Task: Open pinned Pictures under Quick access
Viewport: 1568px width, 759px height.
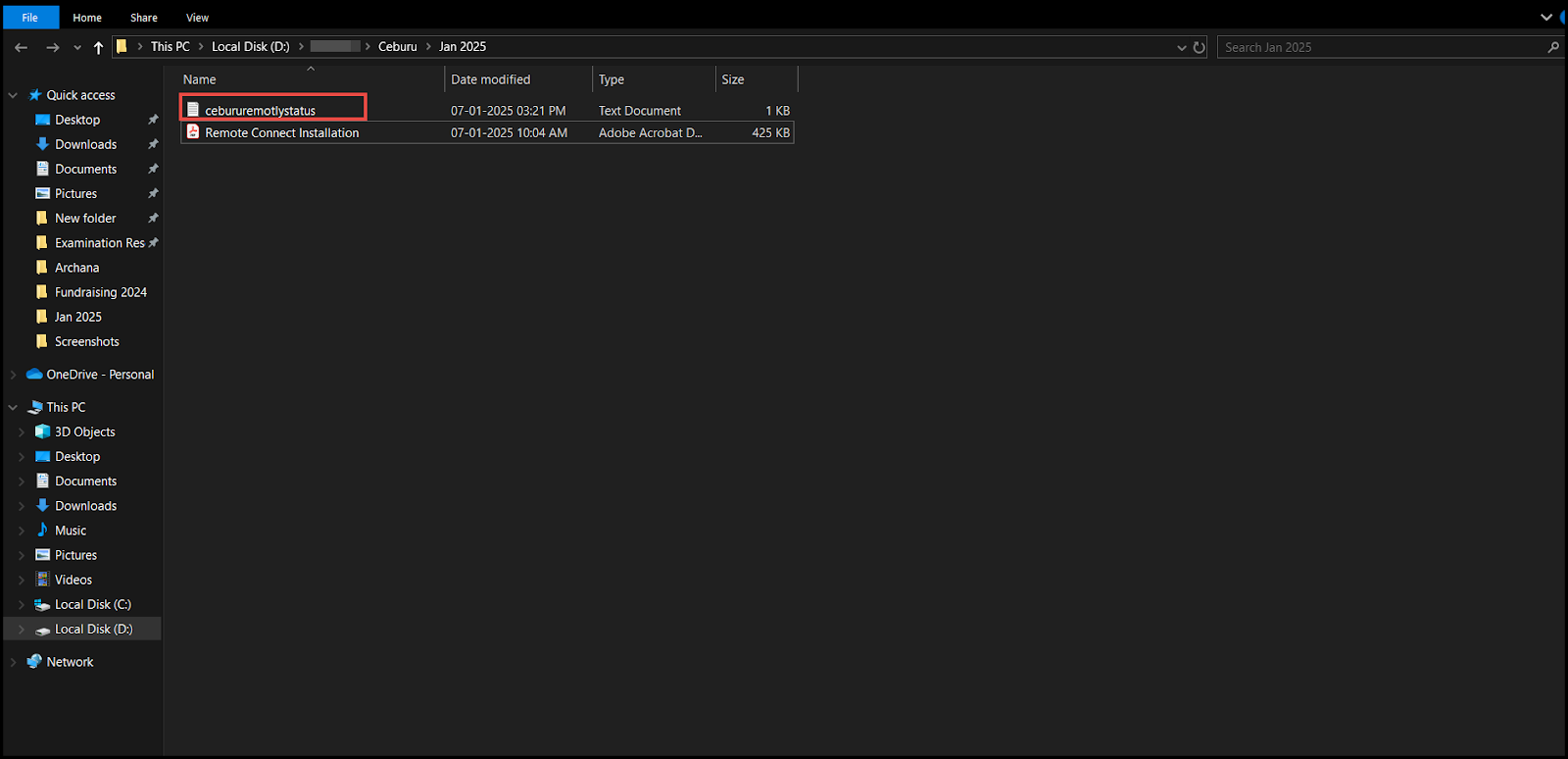Action: (x=75, y=193)
